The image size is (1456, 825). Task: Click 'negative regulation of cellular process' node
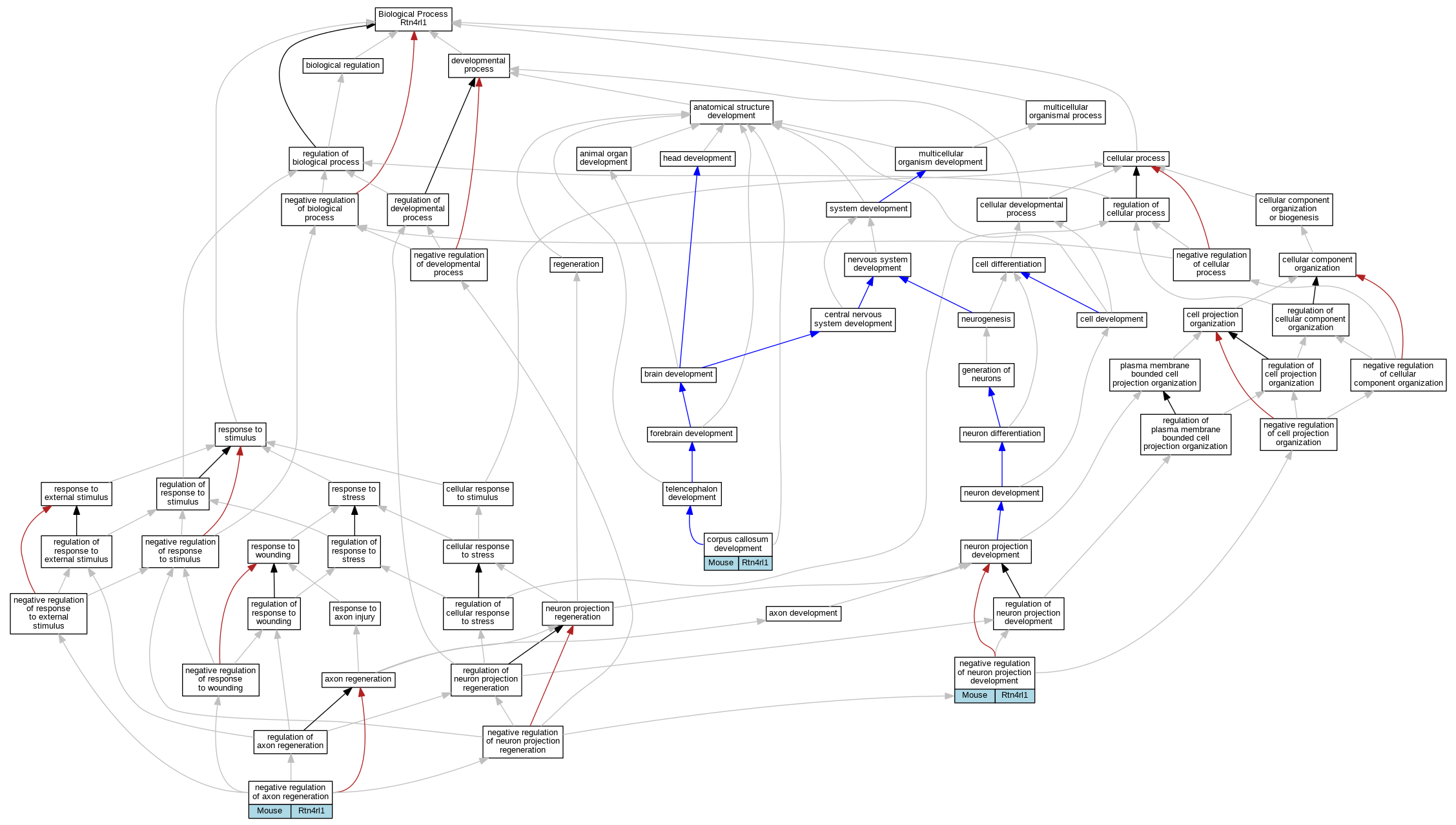click(x=1211, y=264)
